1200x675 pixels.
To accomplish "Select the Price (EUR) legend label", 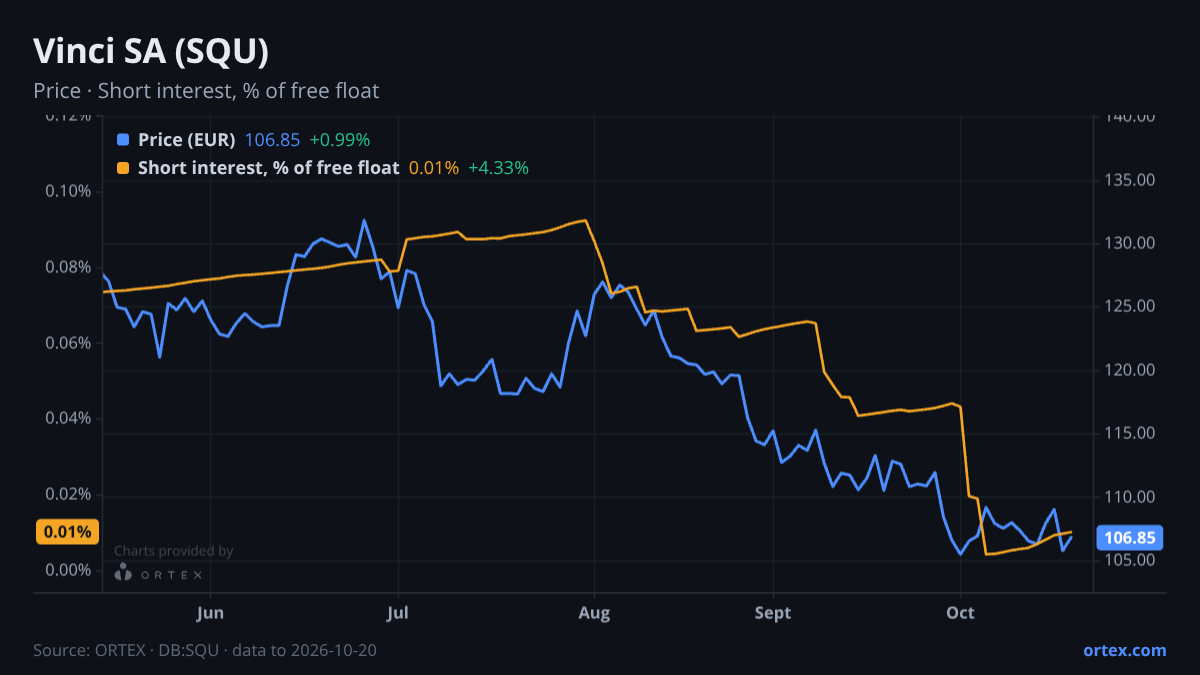I will tap(187, 140).
